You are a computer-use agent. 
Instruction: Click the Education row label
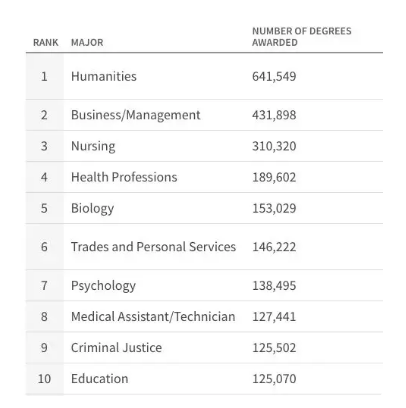(x=99, y=379)
